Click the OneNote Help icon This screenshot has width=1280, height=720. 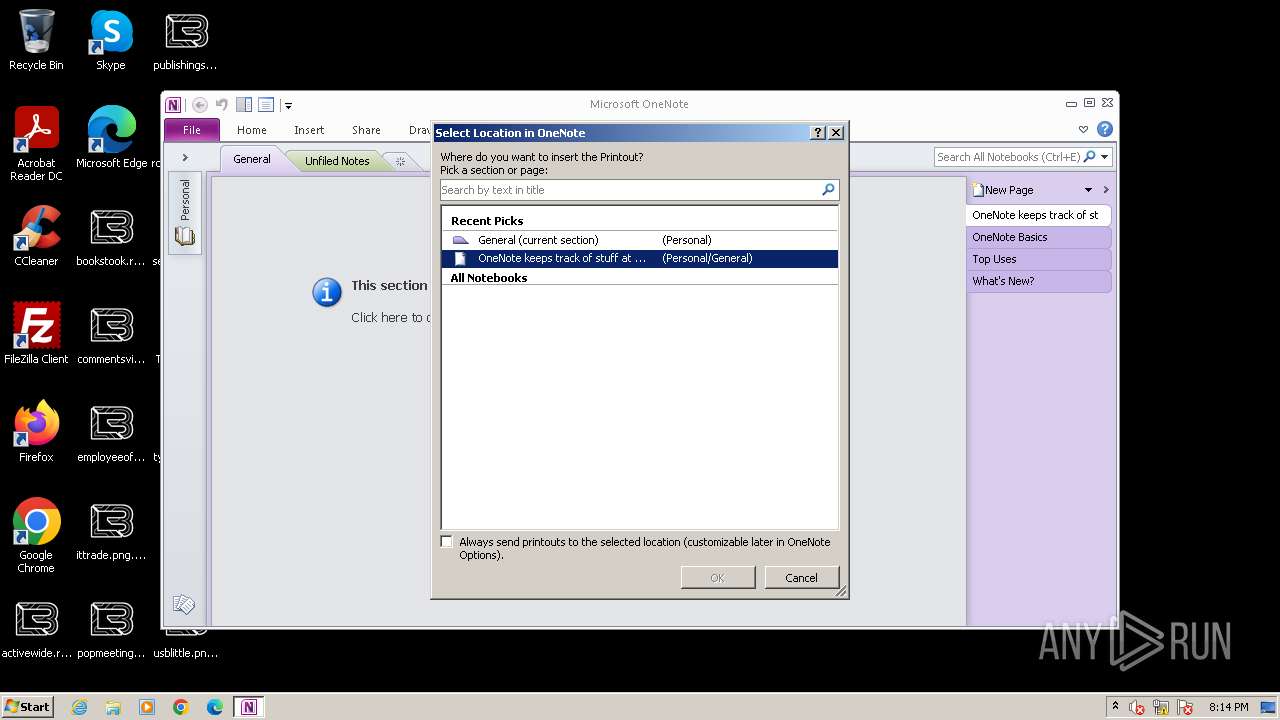tap(1105, 130)
